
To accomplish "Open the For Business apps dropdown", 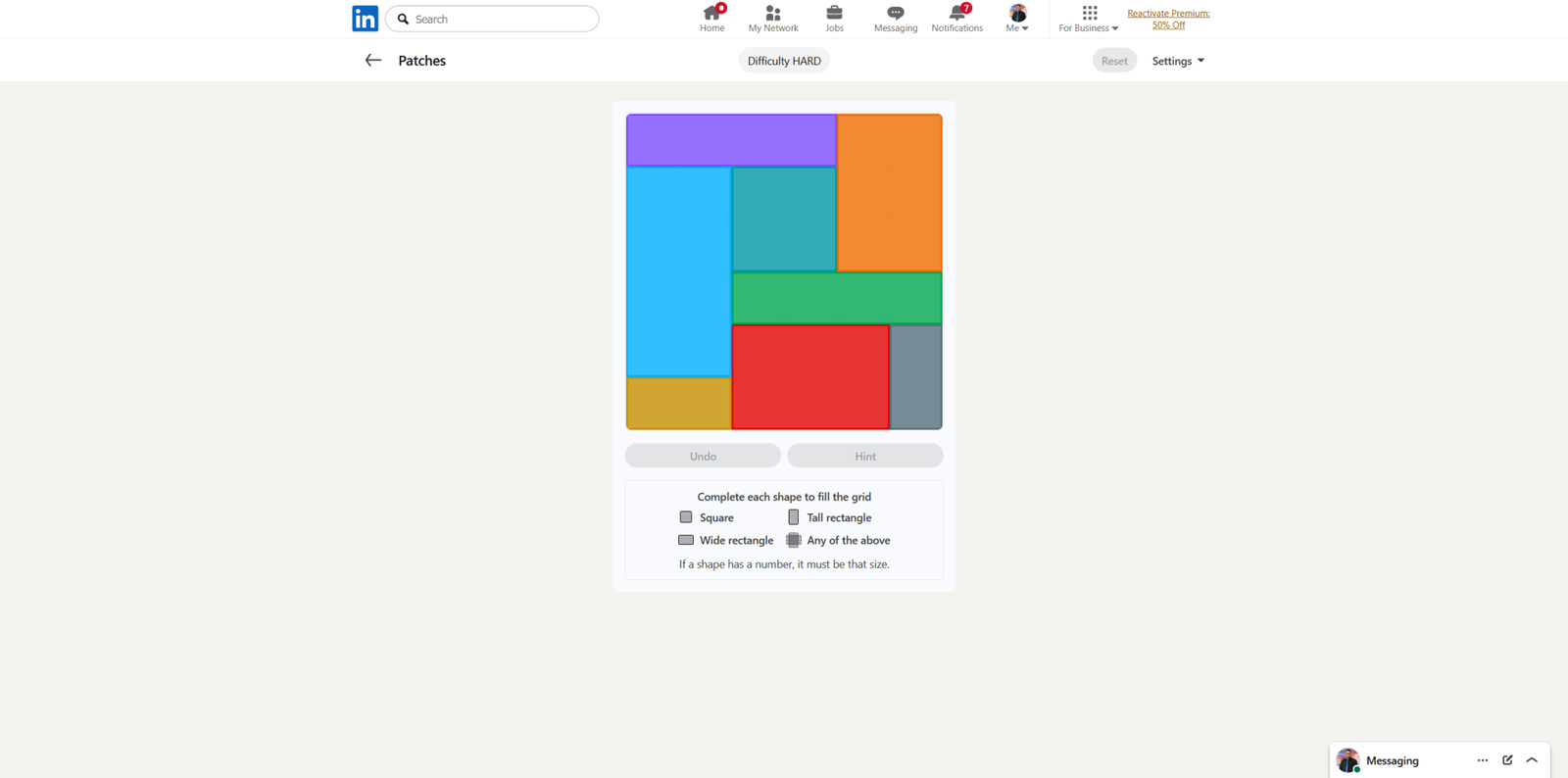I will point(1088,19).
